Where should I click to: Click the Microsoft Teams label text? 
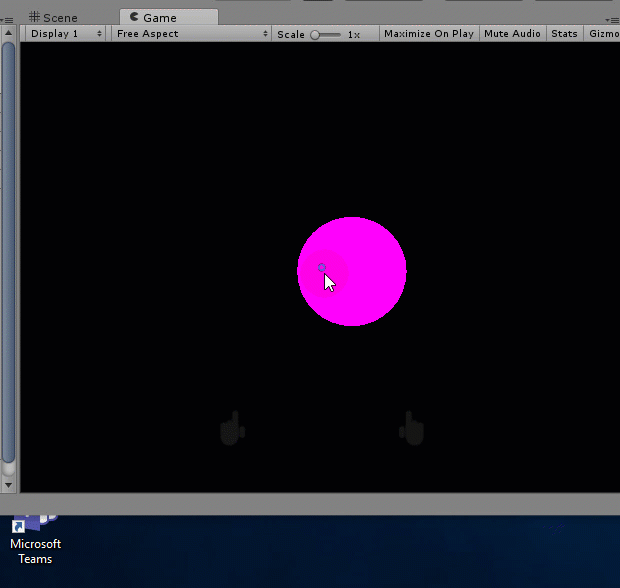[35, 551]
